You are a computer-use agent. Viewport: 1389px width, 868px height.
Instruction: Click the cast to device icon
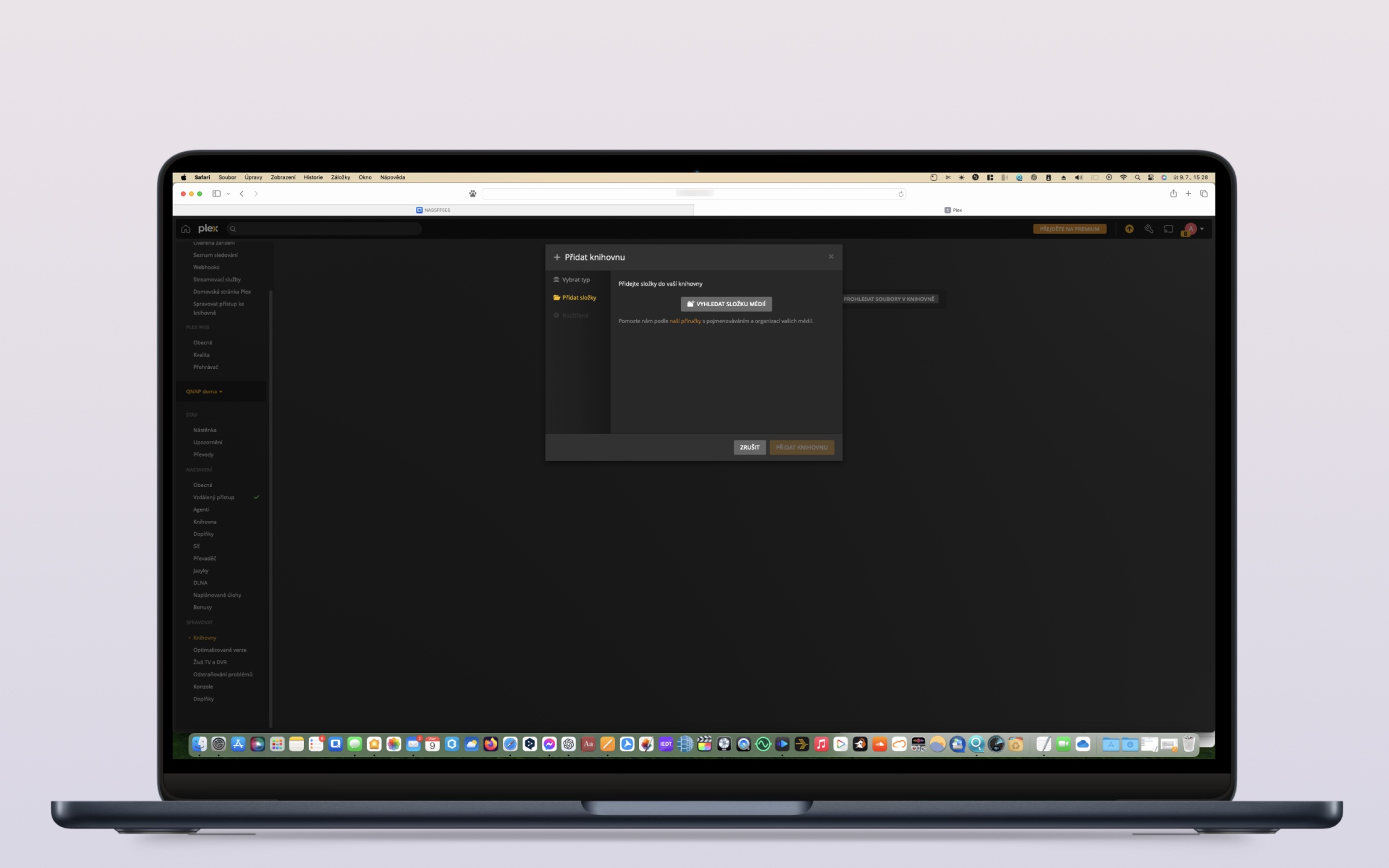(1168, 229)
